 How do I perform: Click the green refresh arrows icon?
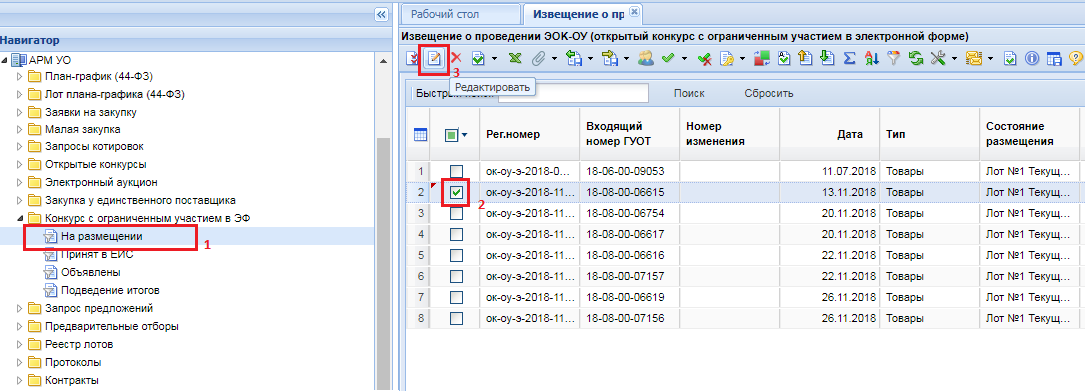click(x=915, y=59)
